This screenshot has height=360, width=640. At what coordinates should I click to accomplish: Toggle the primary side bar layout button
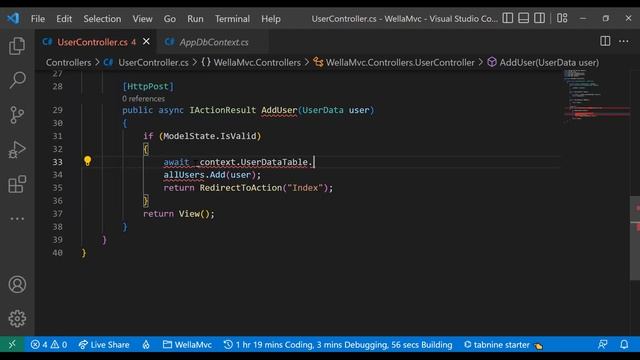tap(508, 18)
